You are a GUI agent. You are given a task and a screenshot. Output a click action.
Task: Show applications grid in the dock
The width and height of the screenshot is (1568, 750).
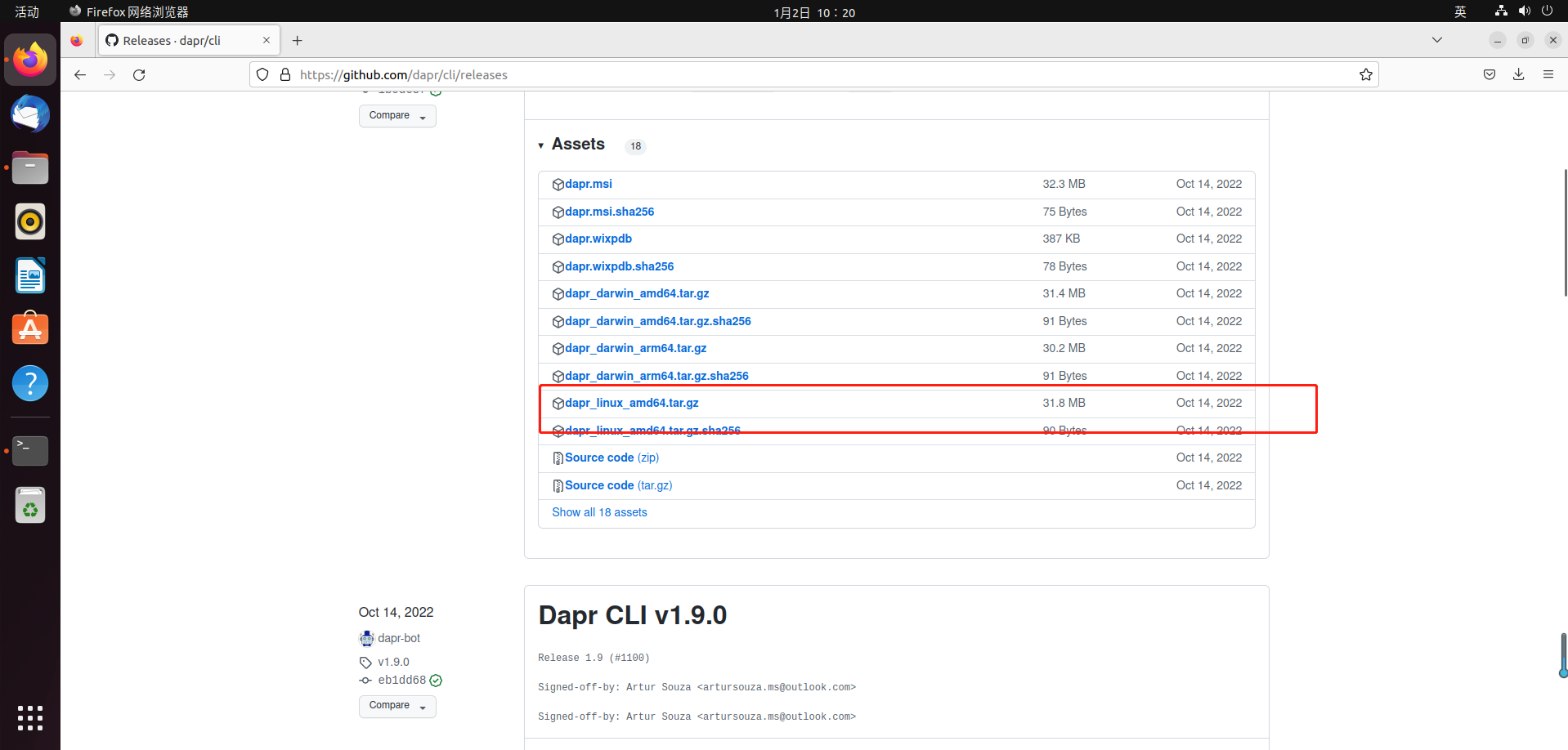coord(30,717)
